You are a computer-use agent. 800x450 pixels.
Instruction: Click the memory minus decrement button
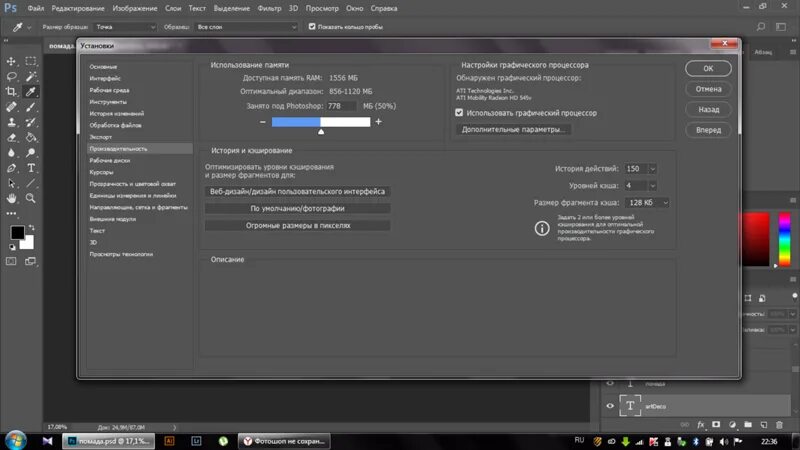tap(263, 121)
